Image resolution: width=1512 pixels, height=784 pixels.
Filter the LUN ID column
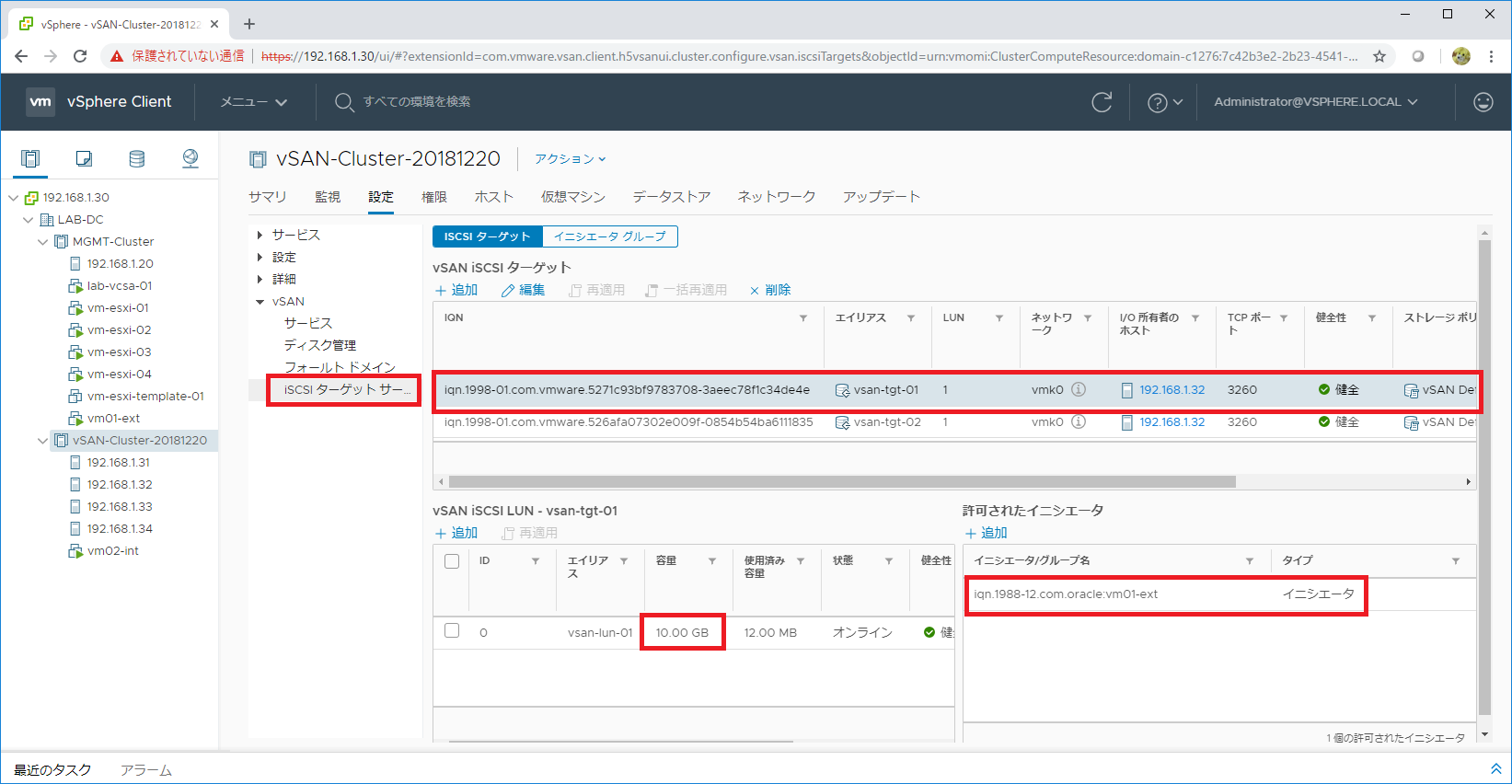536,561
